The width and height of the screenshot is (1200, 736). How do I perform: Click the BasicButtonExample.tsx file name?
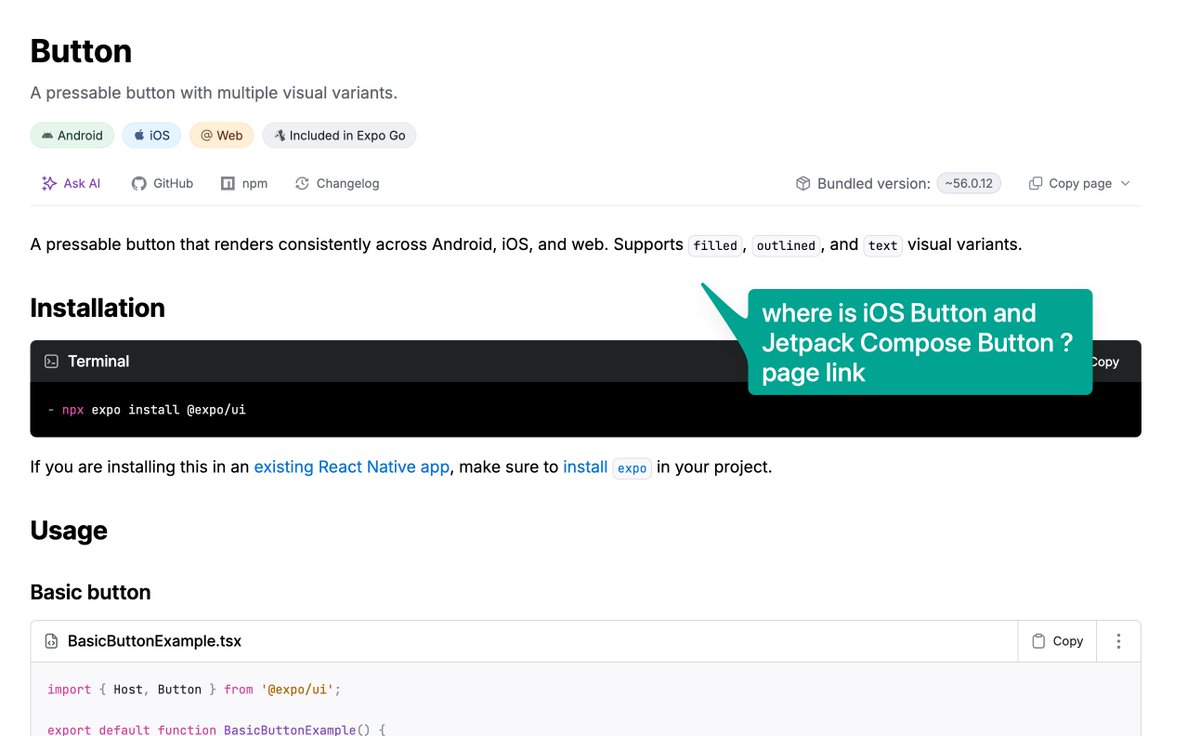pos(155,641)
